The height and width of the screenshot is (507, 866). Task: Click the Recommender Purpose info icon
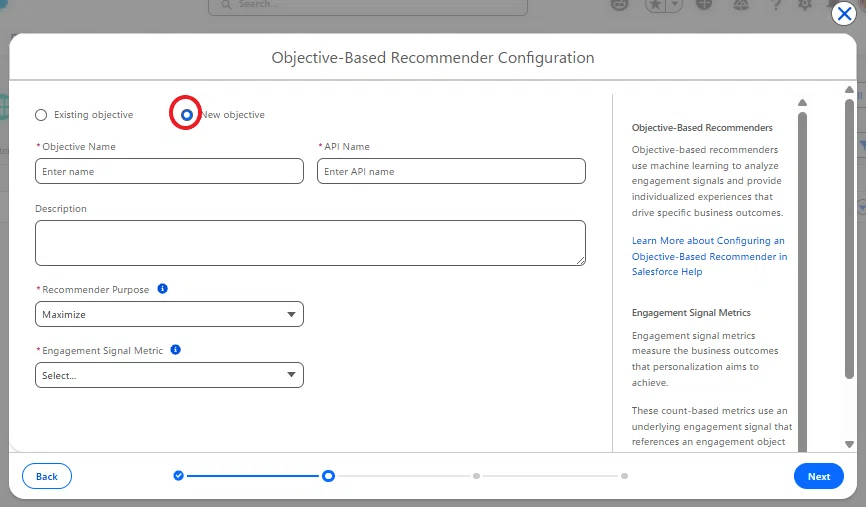[x=162, y=289]
